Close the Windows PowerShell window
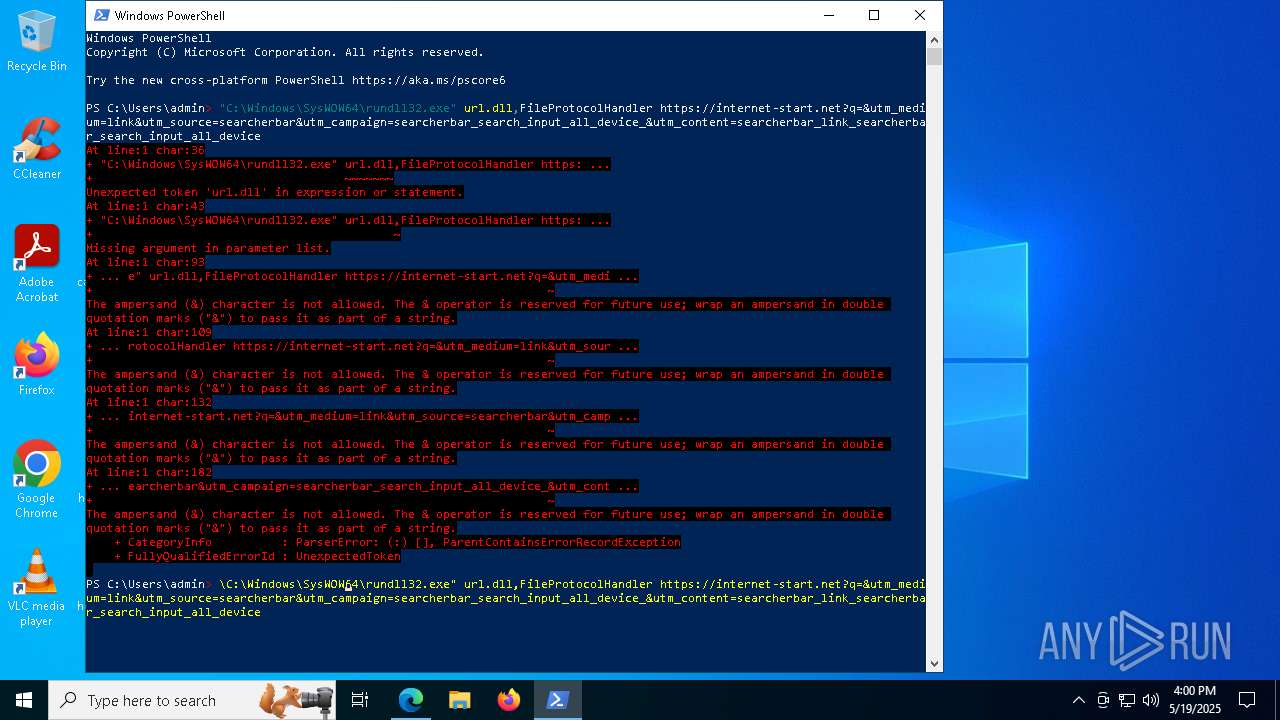The image size is (1280, 720). pyautogui.click(x=920, y=15)
